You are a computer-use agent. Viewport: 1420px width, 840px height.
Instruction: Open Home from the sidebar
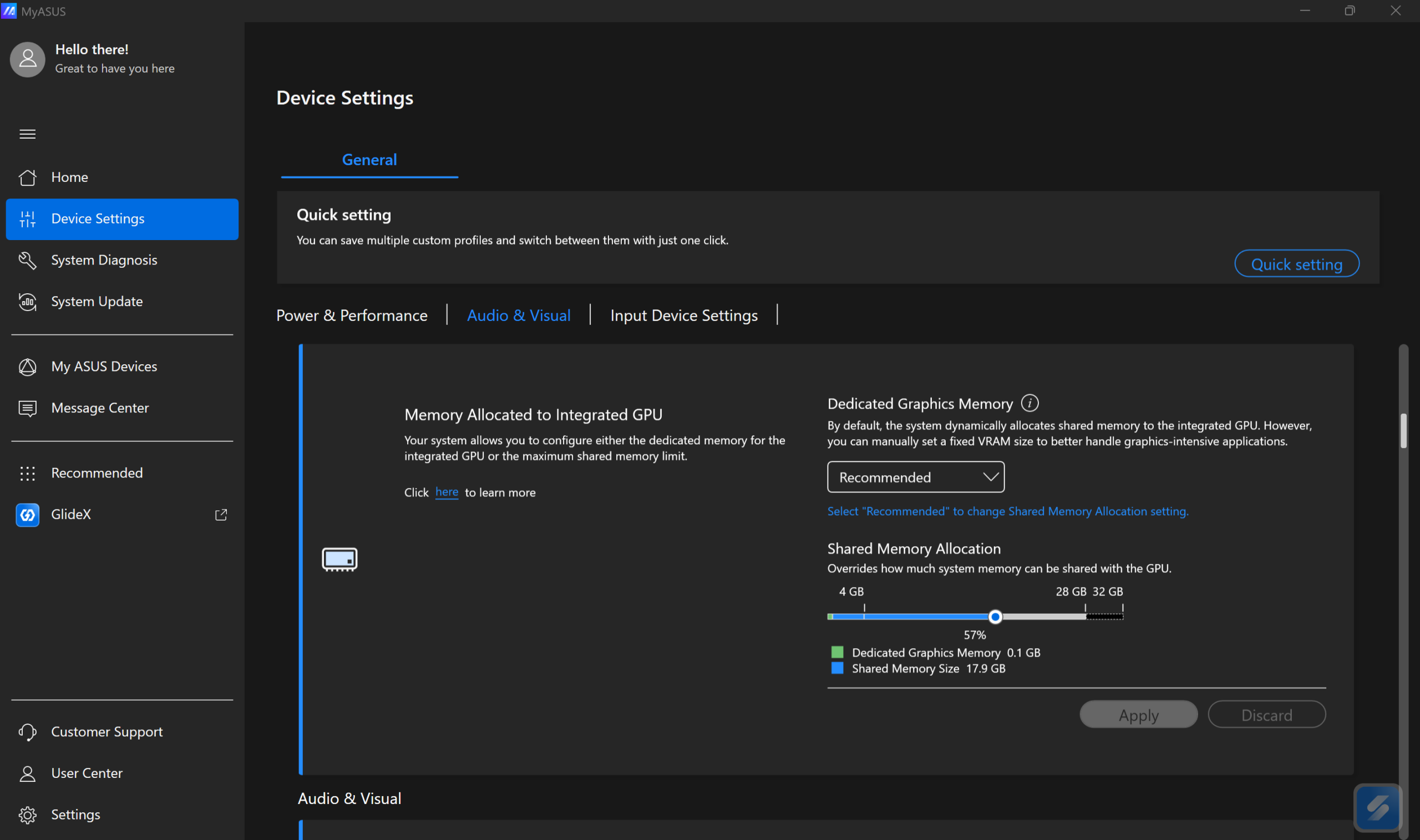[x=69, y=177]
